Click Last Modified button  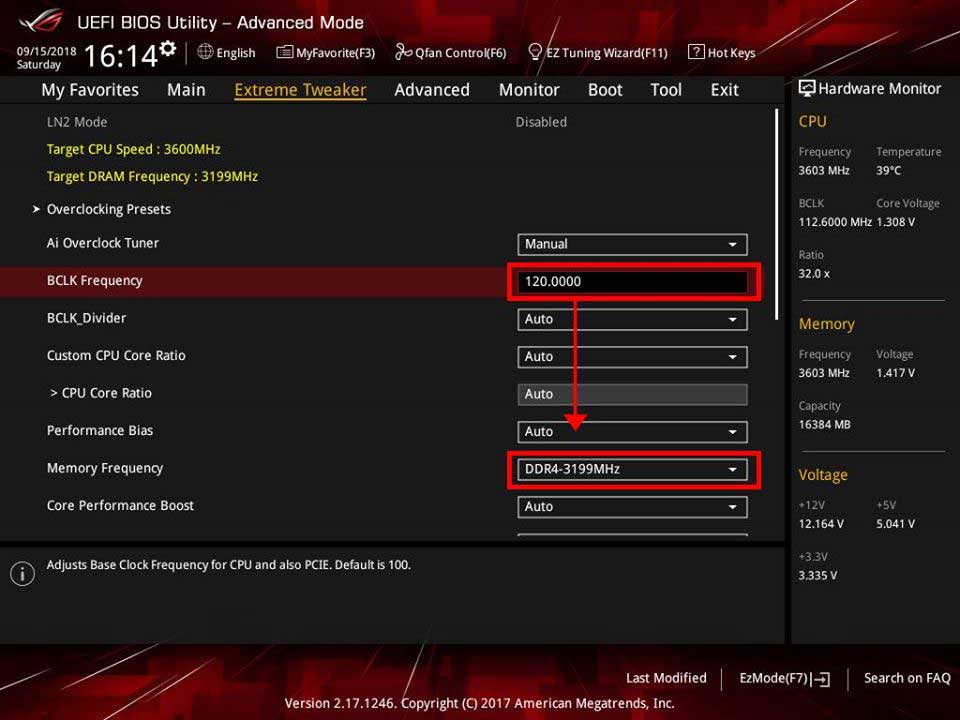(x=666, y=678)
